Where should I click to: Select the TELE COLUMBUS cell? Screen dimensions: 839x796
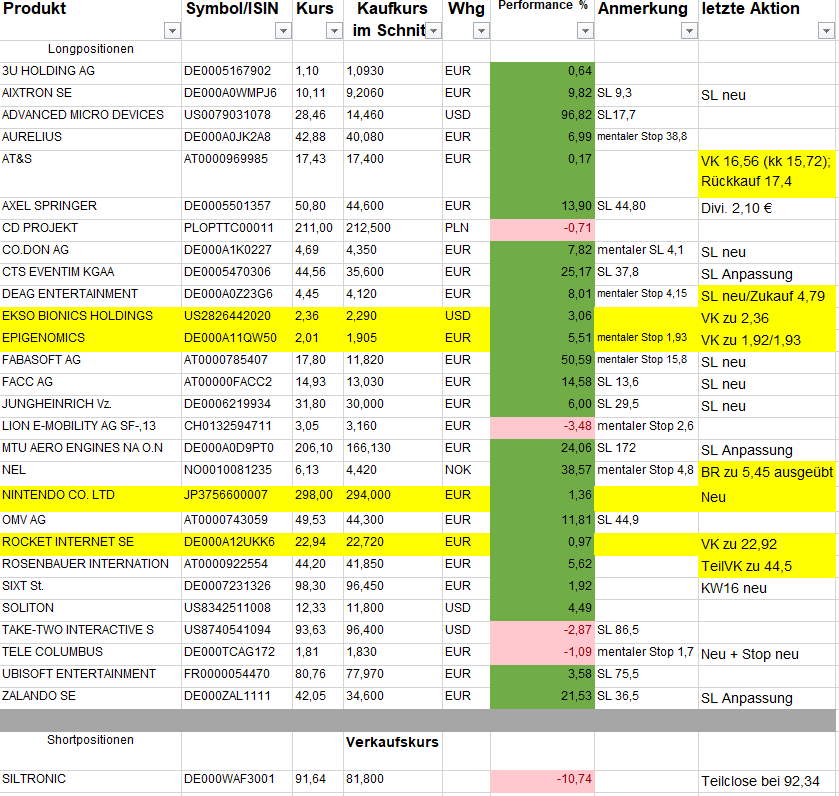tap(90, 654)
